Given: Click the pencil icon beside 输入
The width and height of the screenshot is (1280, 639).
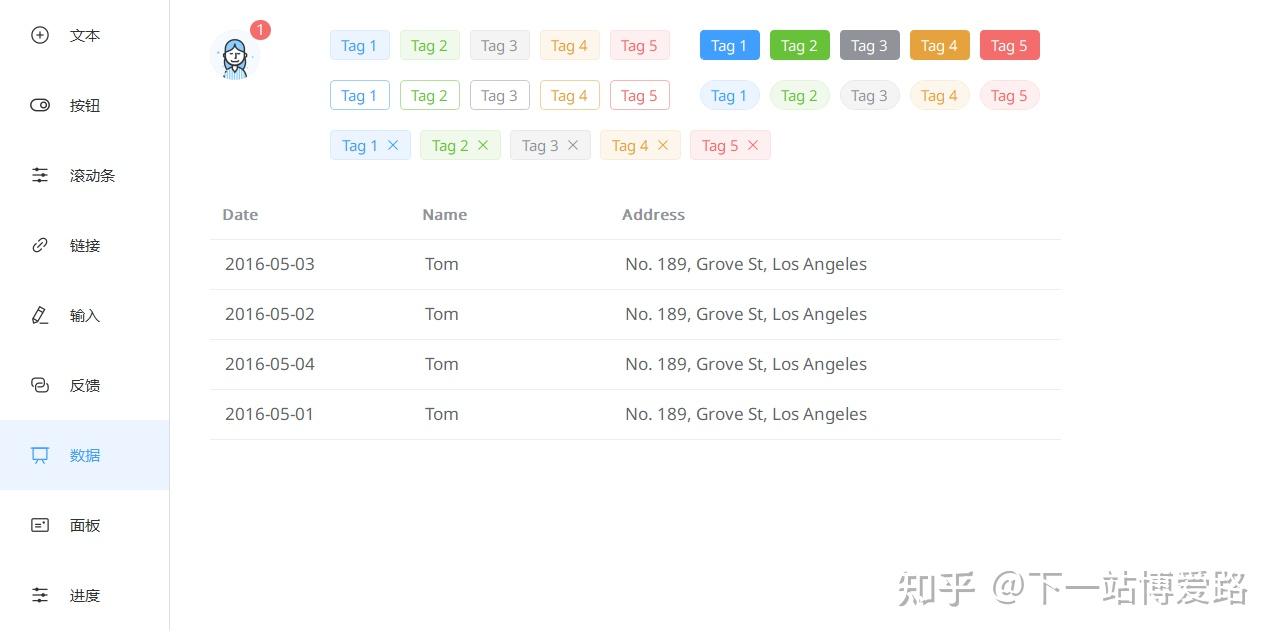Looking at the screenshot, I should (x=40, y=315).
